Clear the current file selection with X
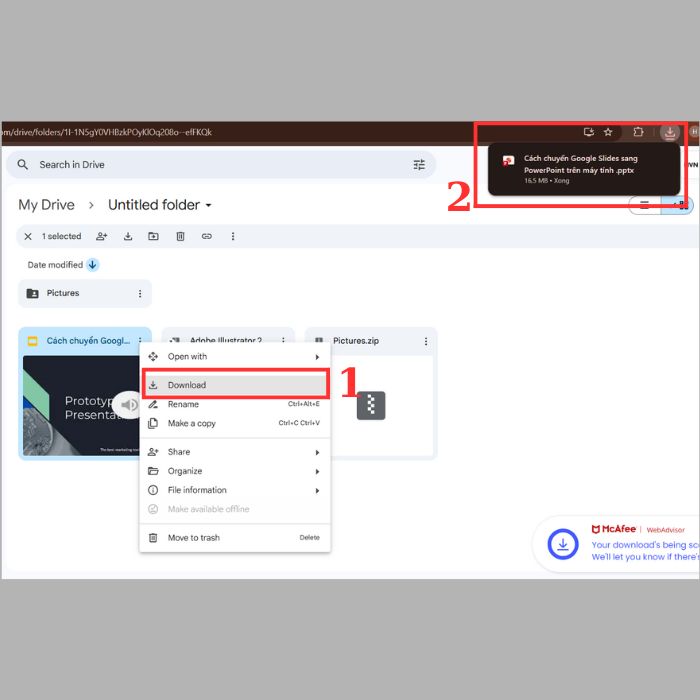 pyautogui.click(x=28, y=237)
